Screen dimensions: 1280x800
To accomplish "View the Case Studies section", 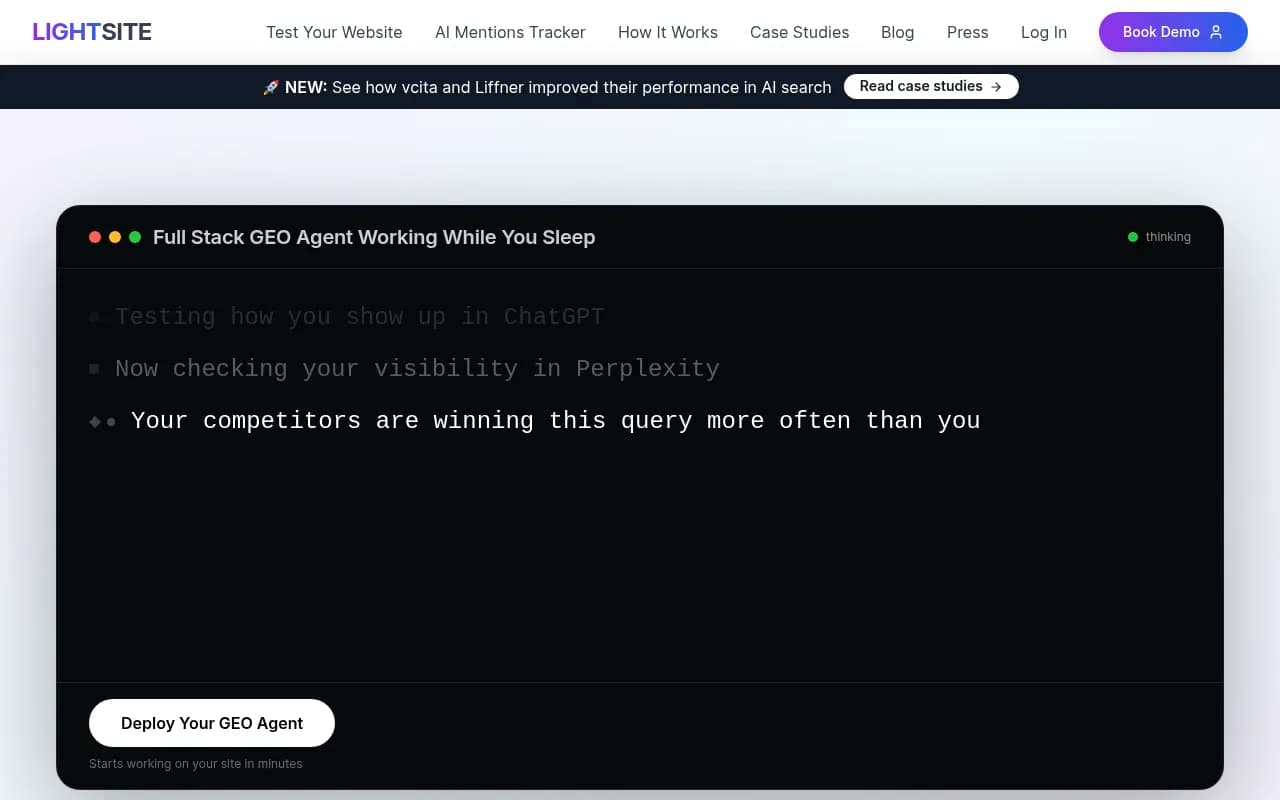I will tap(799, 32).
